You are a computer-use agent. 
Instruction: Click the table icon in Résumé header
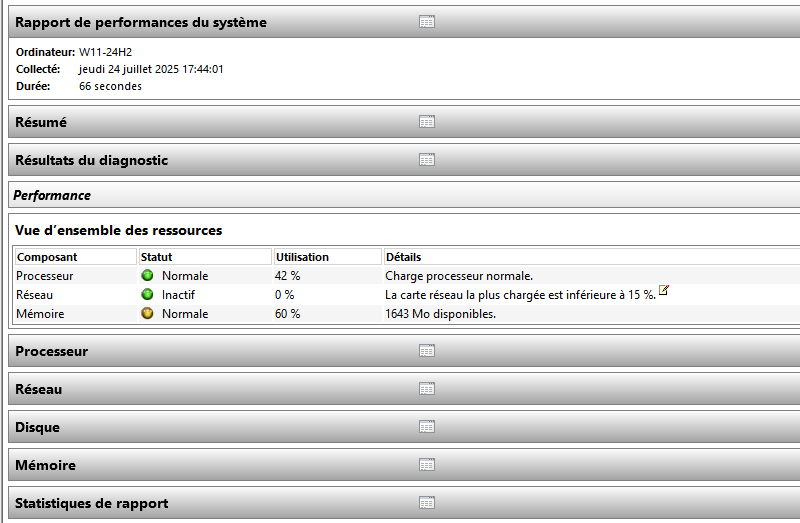(427, 122)
